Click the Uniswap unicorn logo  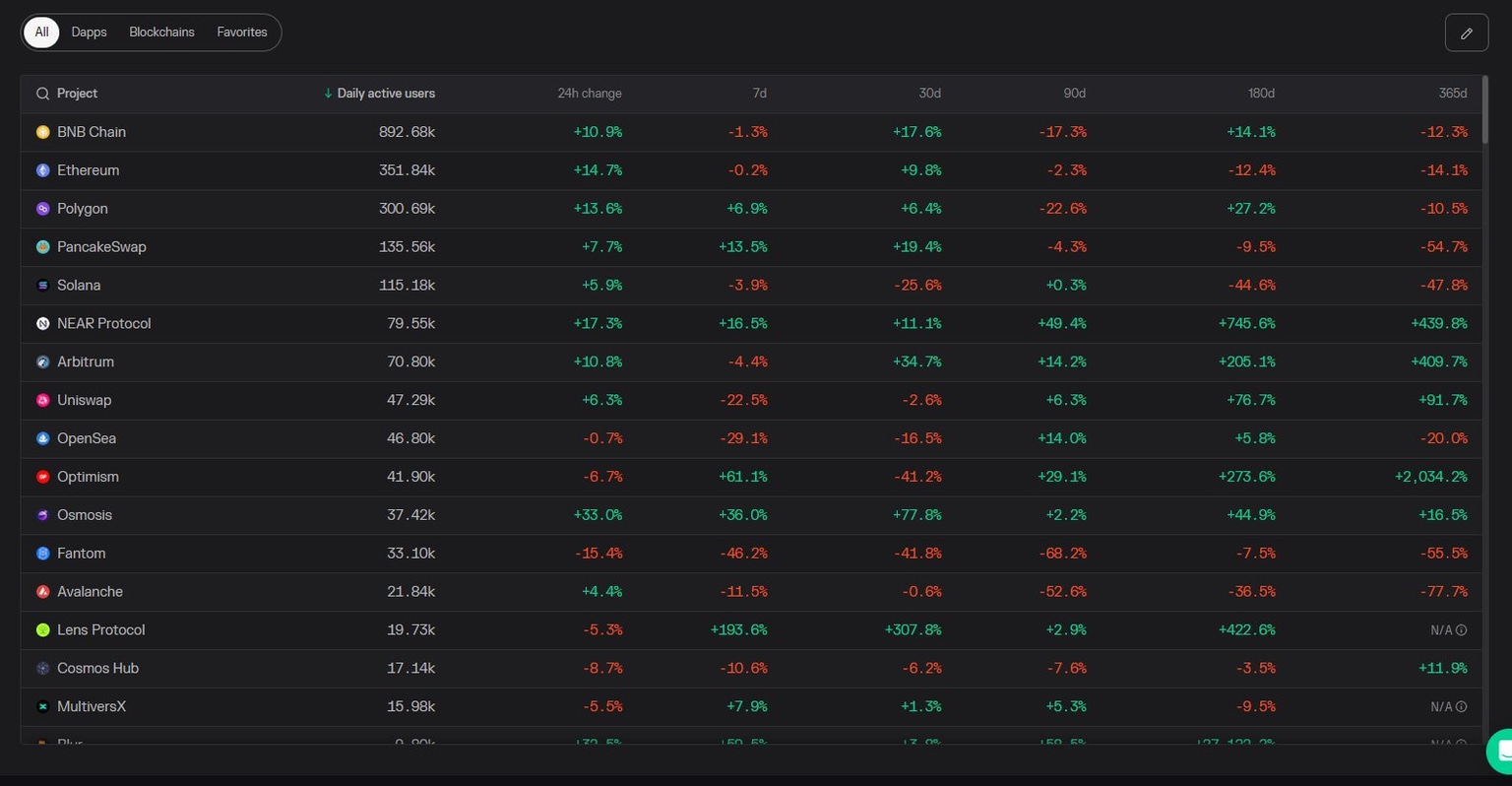[x=42, y=400]
